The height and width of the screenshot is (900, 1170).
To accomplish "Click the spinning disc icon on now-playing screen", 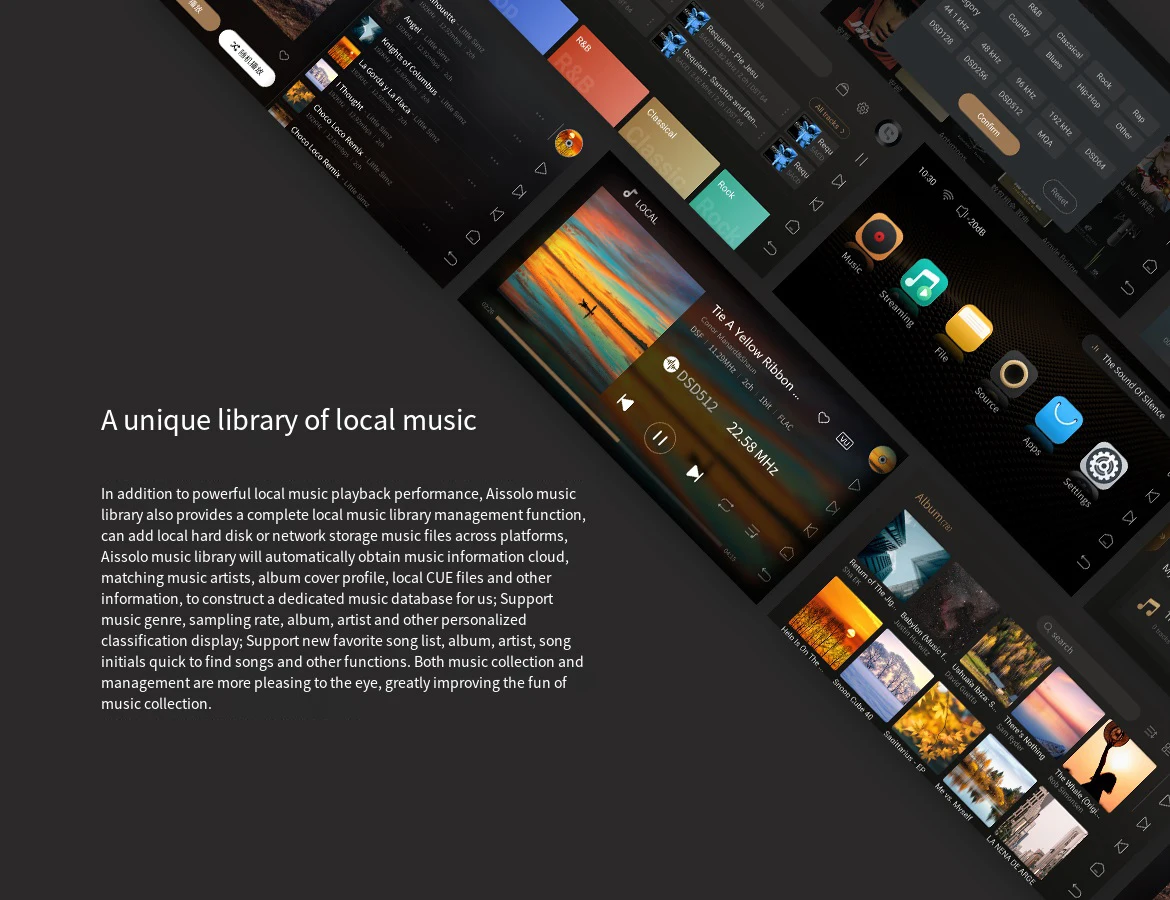I will point(883,460).
